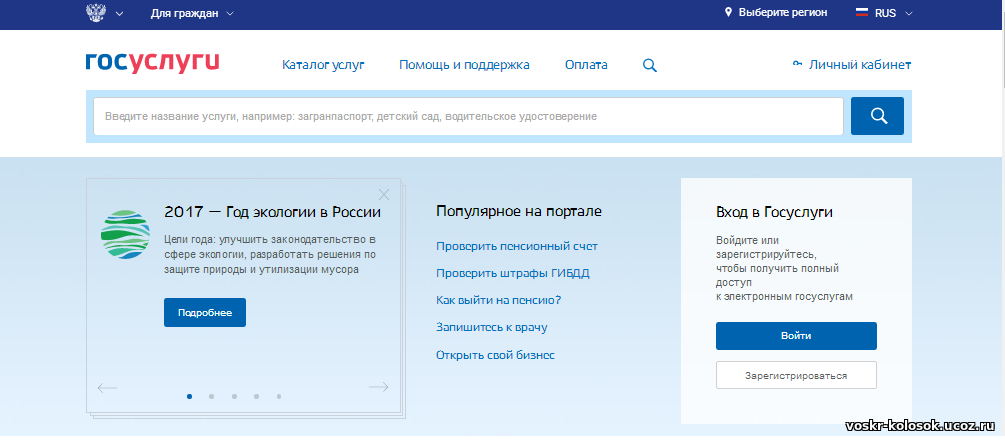The image size is (1005, 441).
Task: Open 'Как выйти на пенсию?' link
Action: (499, 300)
